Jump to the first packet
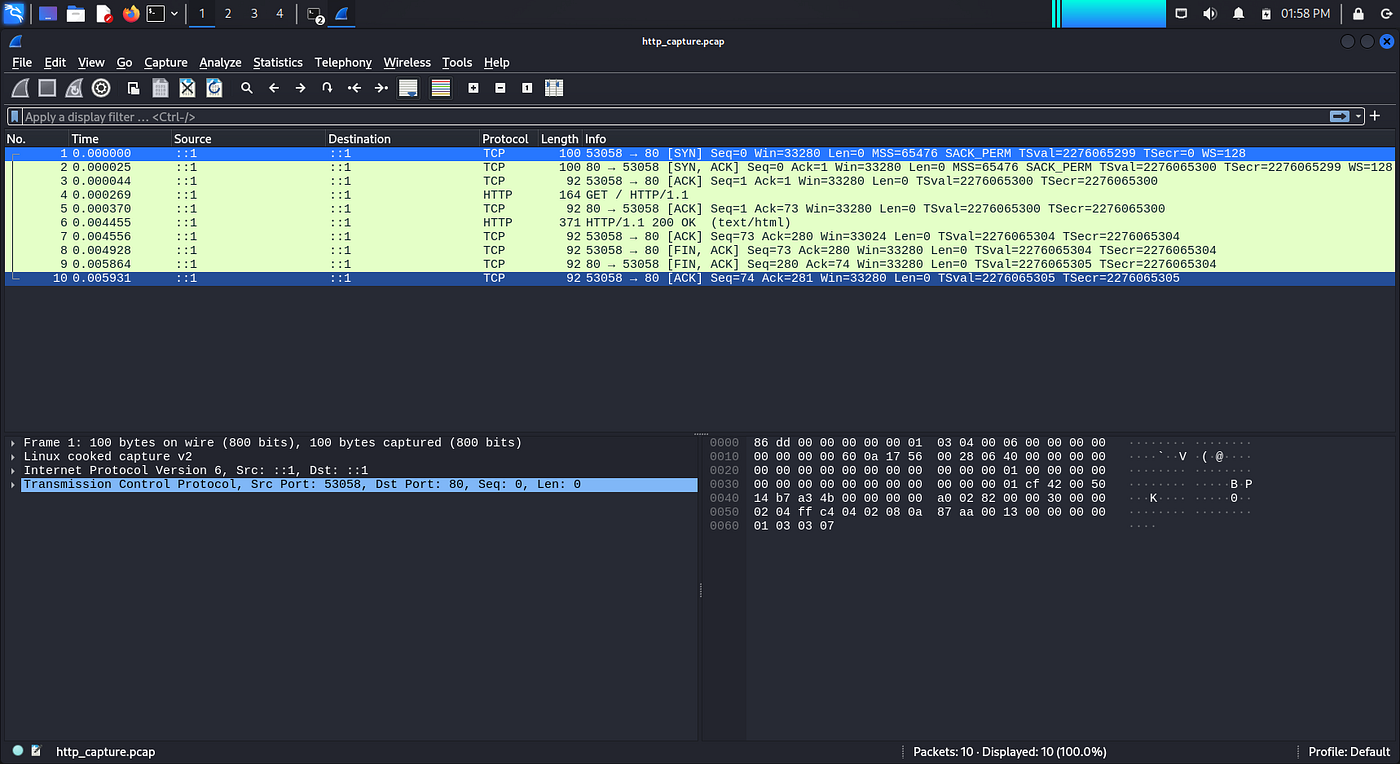1400x764 pixels. click(x=354, y=88)
